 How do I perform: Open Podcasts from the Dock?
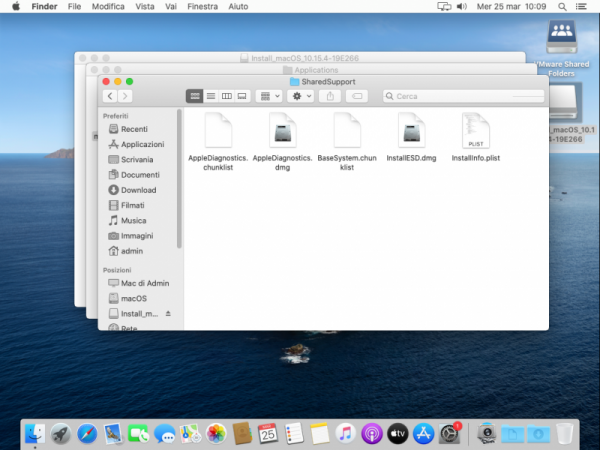tap(372, 434)
